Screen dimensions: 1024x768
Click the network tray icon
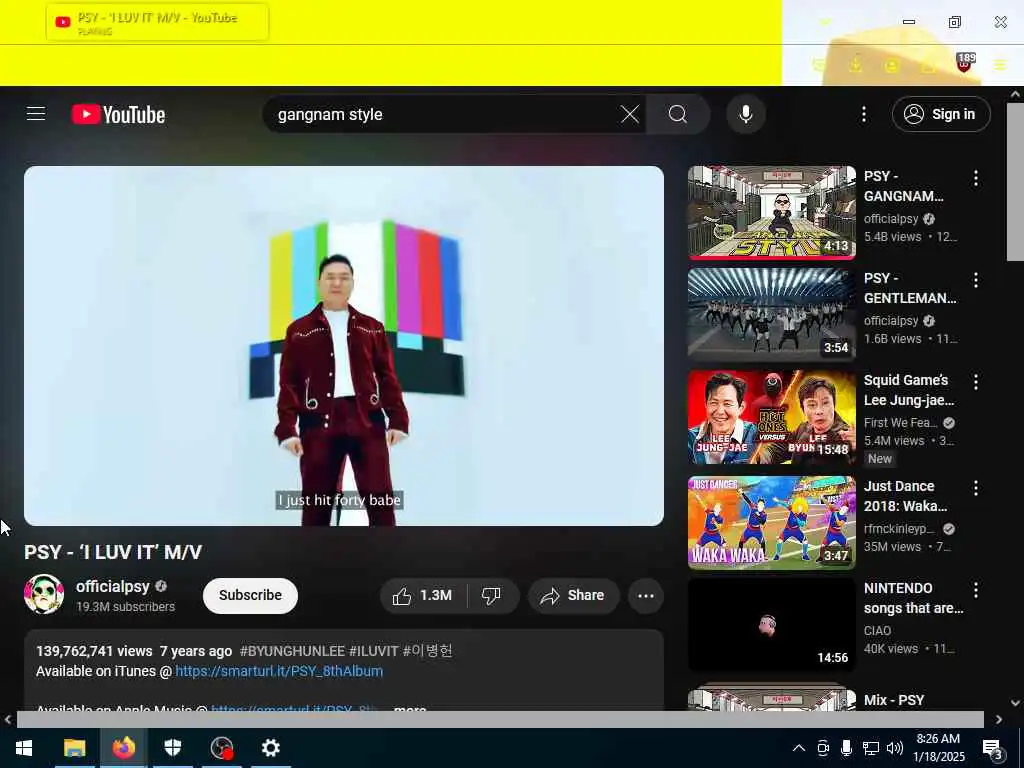[871, 748]
